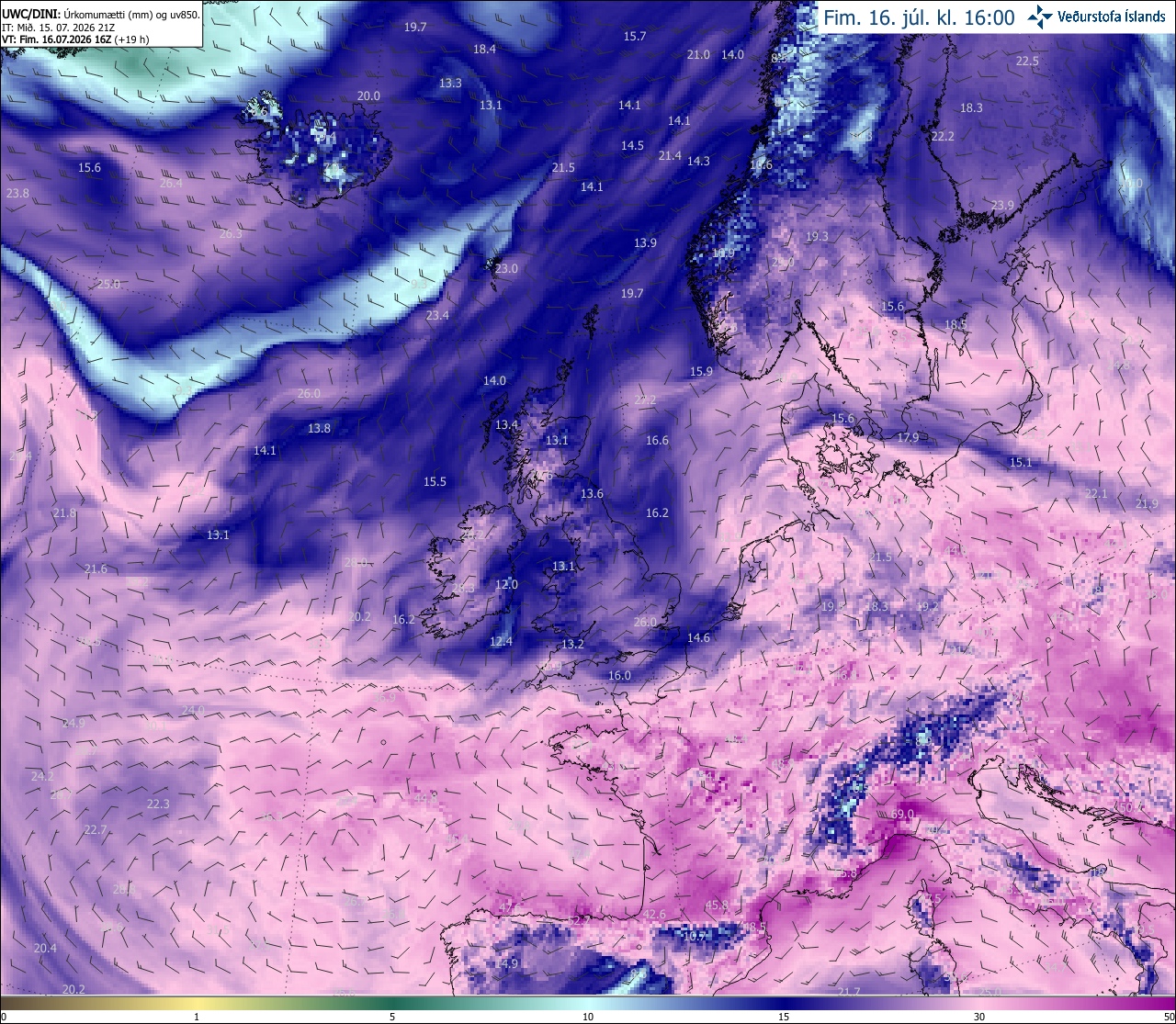
Task: Pick the magenta end of color scale at 50
Action: point(1169,1017)
